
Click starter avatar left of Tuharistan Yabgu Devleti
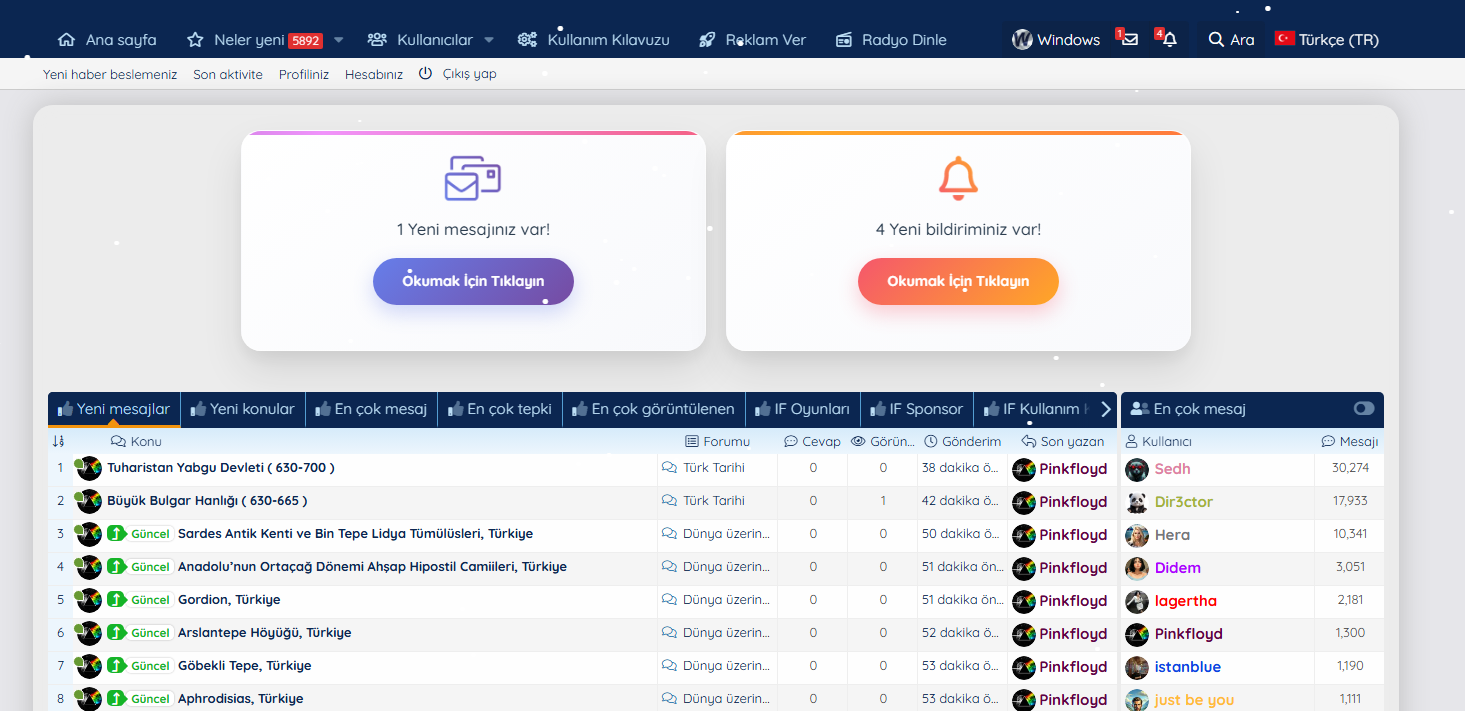(x=89, y=468)
